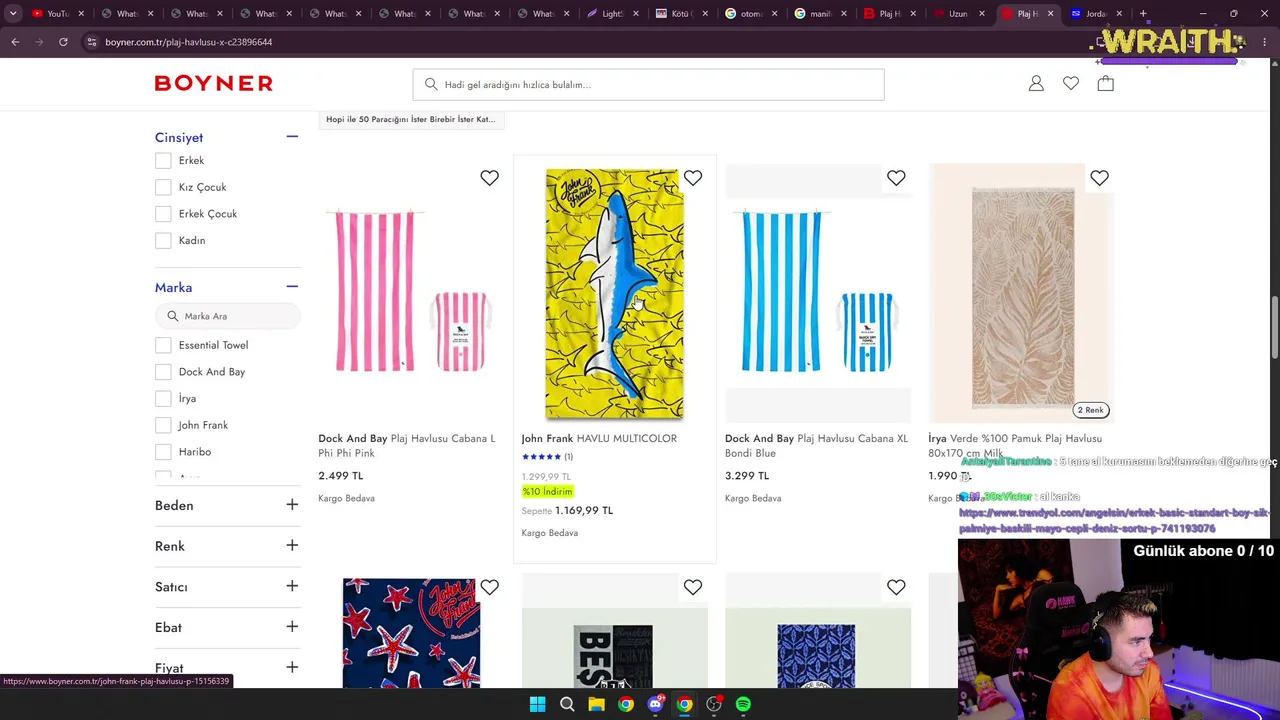Open OBS Studio from the taskbar
The height and width of the screenshot is (720, 1280).
[714, 704]
